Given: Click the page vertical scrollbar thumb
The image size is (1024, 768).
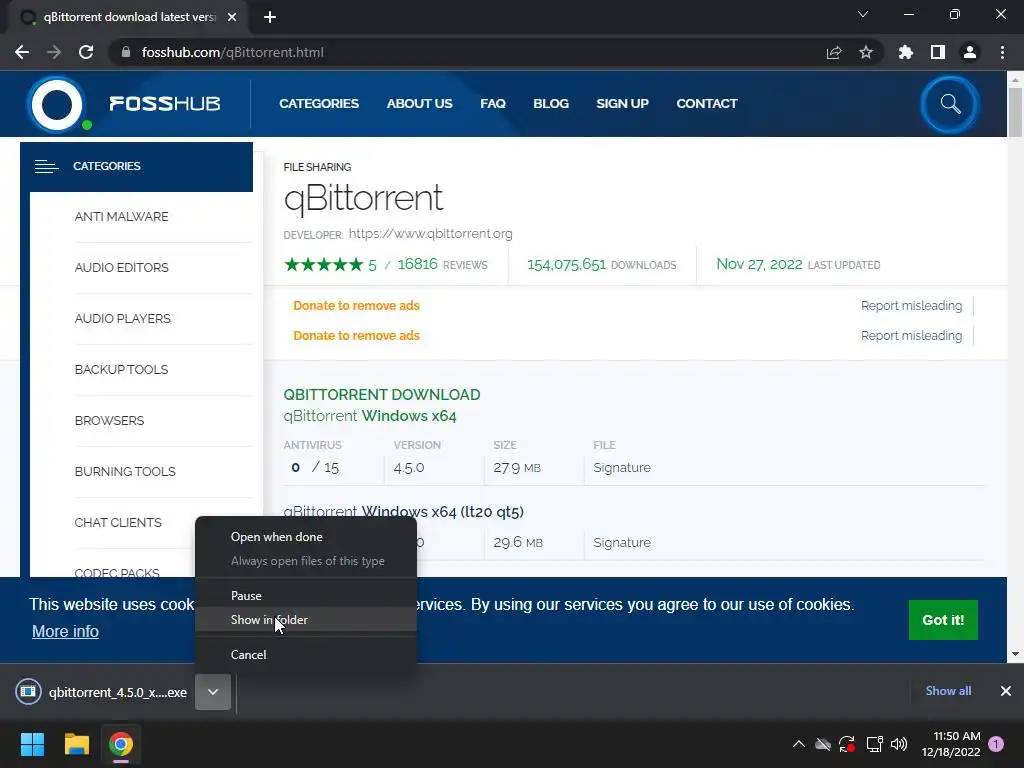Looking at the screenshot, I should click(x=1015, y=112).
